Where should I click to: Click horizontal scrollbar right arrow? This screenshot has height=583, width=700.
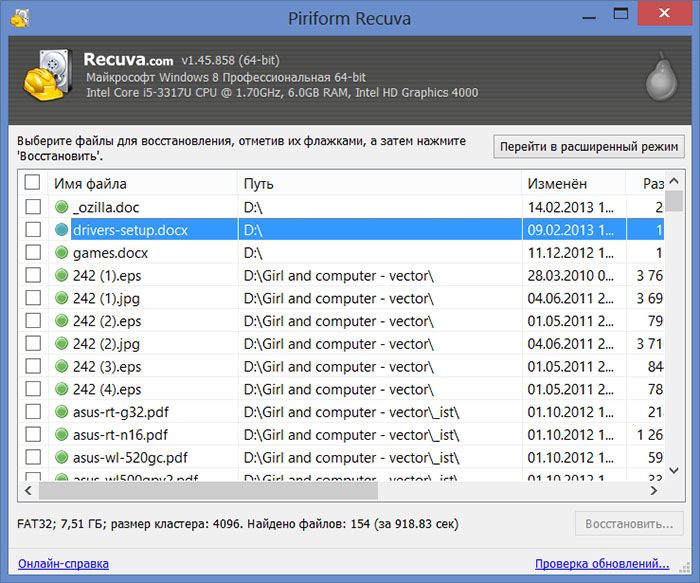coord(661,491)
